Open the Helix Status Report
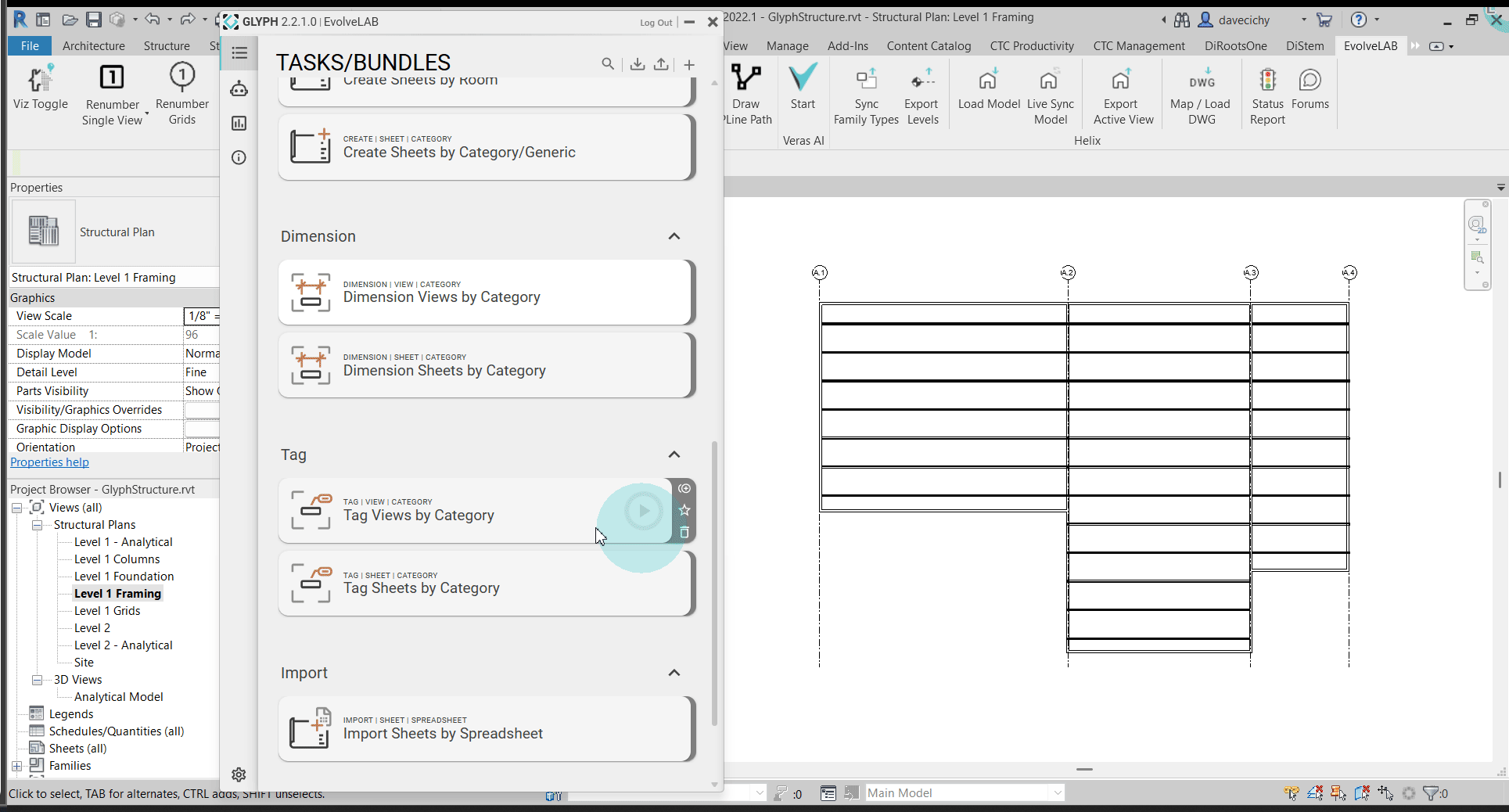 [x=1266, y=92]
